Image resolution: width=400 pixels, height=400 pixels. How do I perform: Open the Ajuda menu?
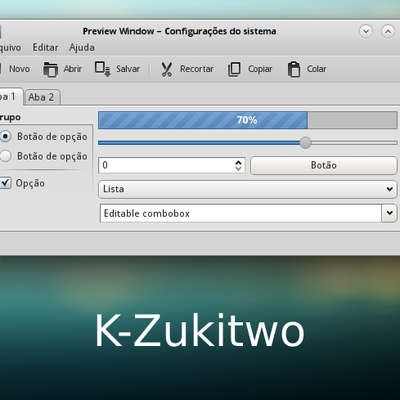[82, 48]
